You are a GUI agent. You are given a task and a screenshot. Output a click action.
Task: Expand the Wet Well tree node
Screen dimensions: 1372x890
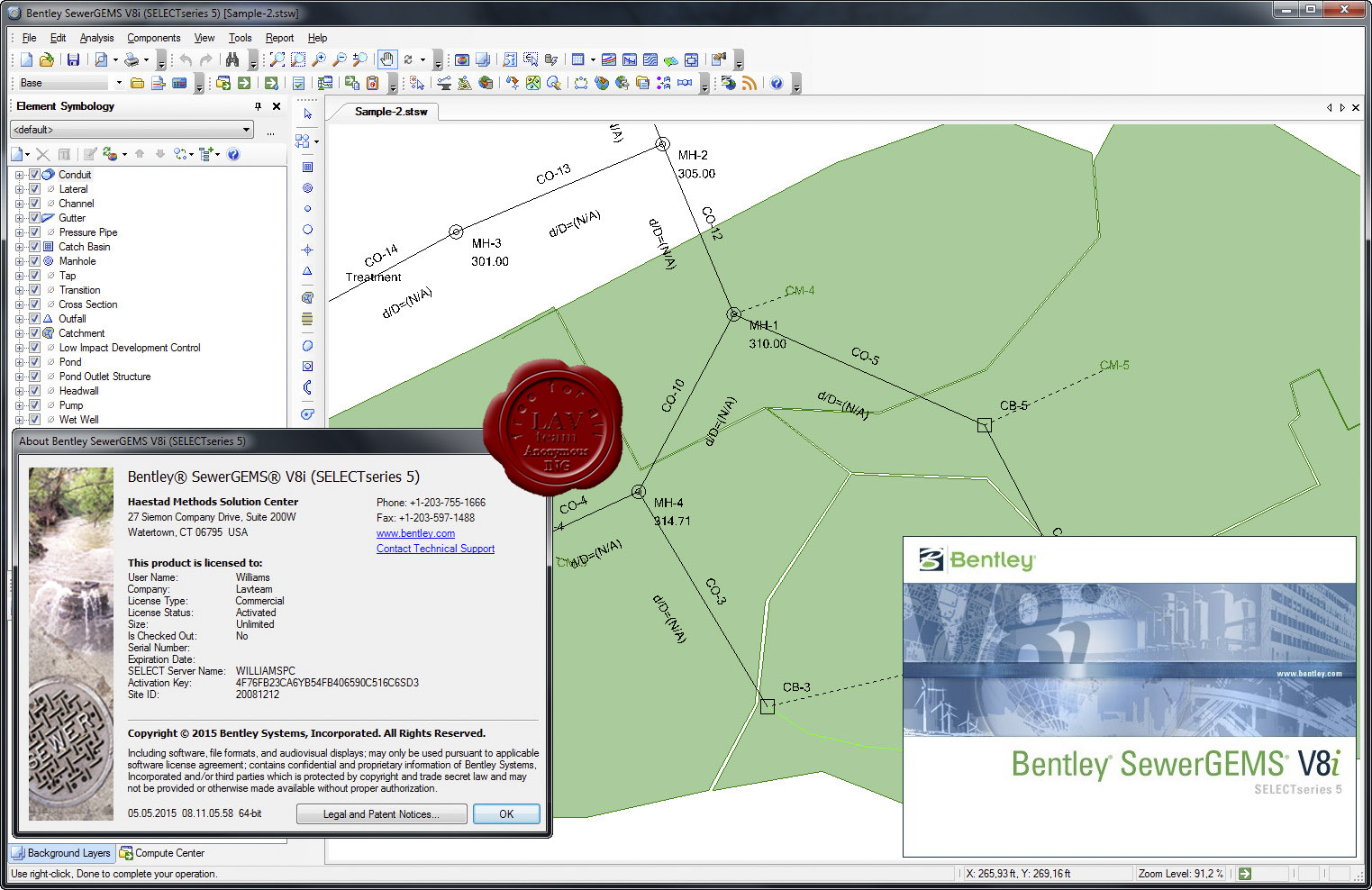20,420
